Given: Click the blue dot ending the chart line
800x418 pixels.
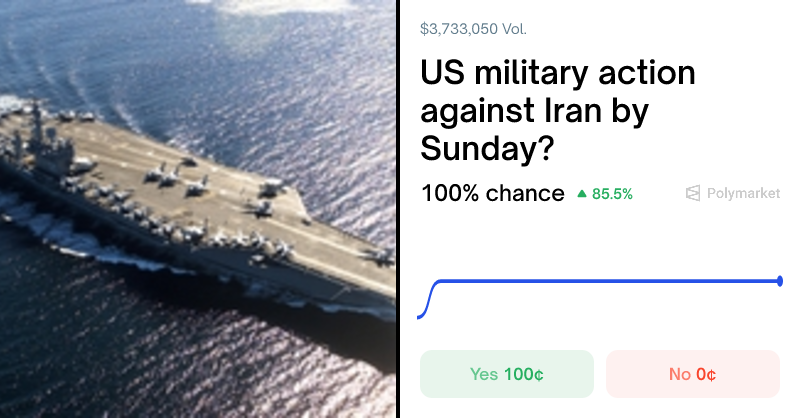Looking at the screenshot, I should (x=780, y=281).
